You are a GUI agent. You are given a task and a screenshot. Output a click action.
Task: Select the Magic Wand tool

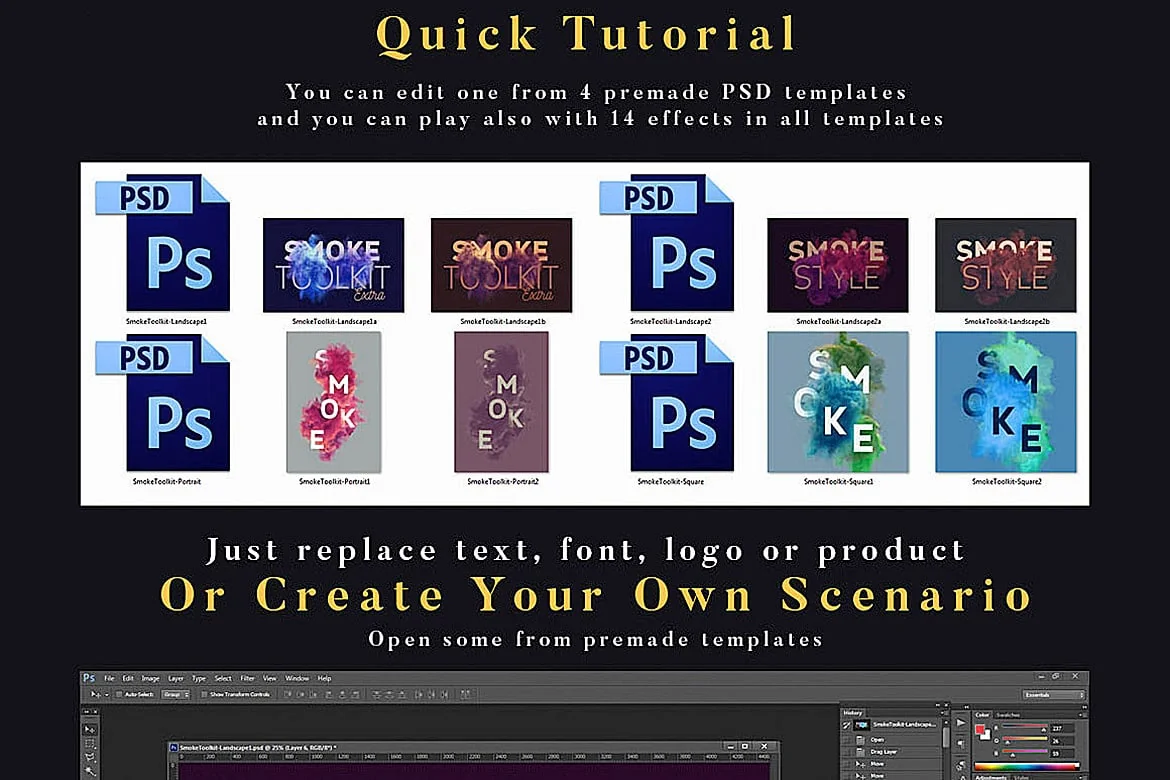tap(90, 771)
